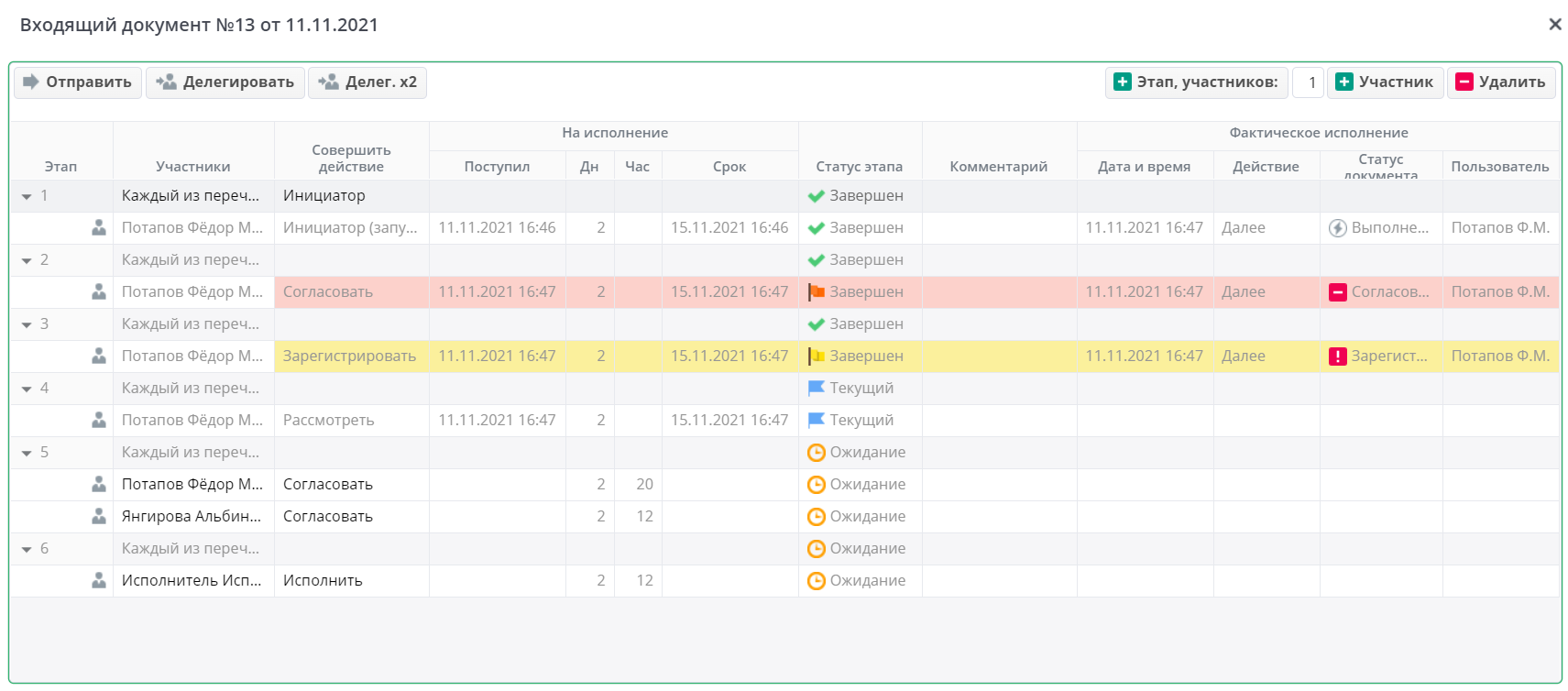Click green checkmark in Инициатор (запу... row
The height and width of the screenshot is (691, 1568).
pyautogui.click(x=817, y=228)
